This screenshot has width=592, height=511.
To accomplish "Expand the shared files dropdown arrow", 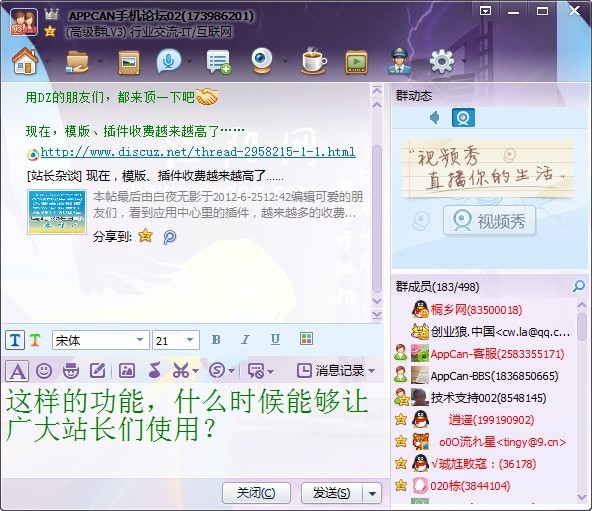I will [100, 61].
